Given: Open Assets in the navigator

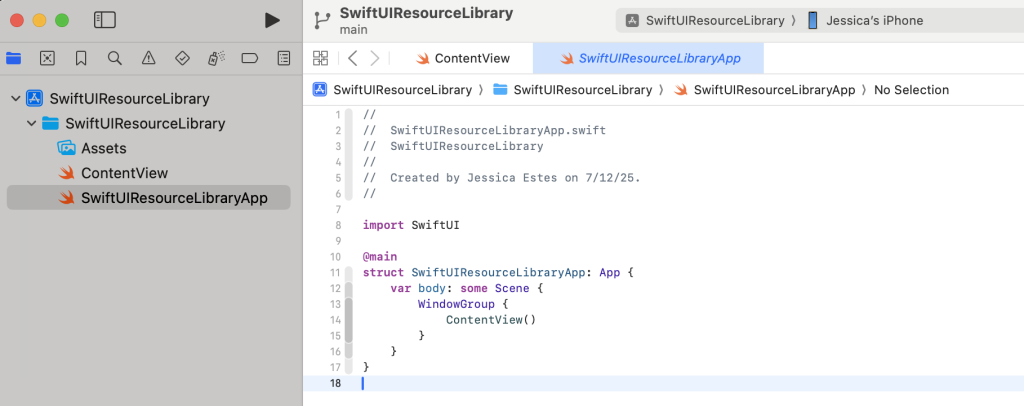Looking at the screenshot, I should (104, 148).
